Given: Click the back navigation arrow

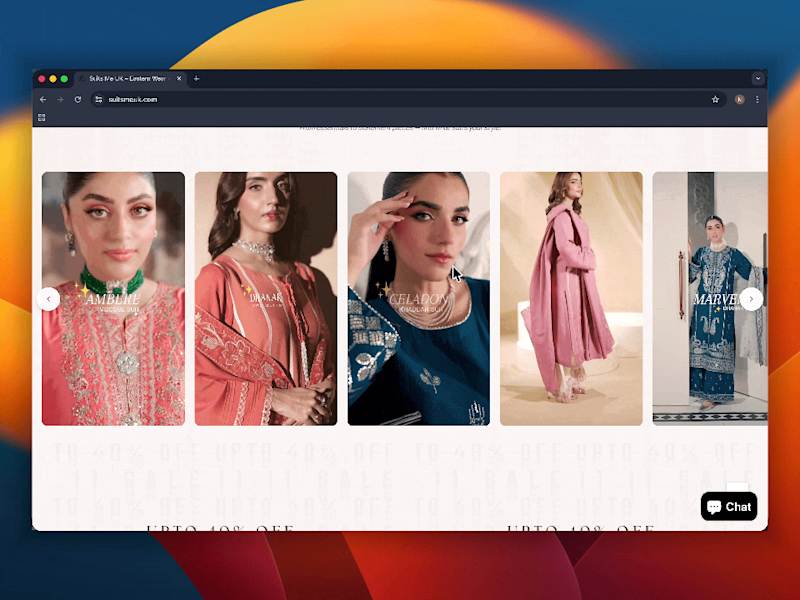Looking at the screenshot, I should [42, 100].
